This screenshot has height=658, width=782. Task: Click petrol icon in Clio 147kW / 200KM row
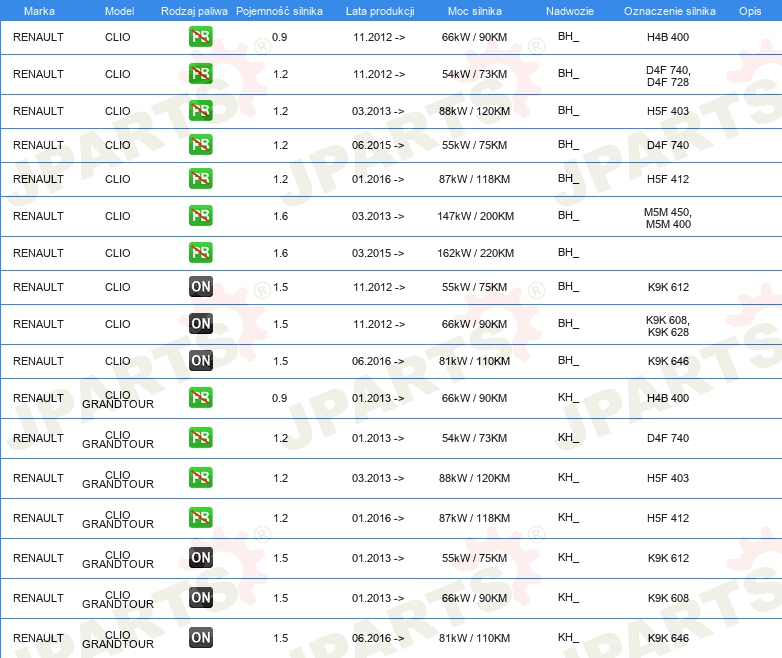pos(200,215)
